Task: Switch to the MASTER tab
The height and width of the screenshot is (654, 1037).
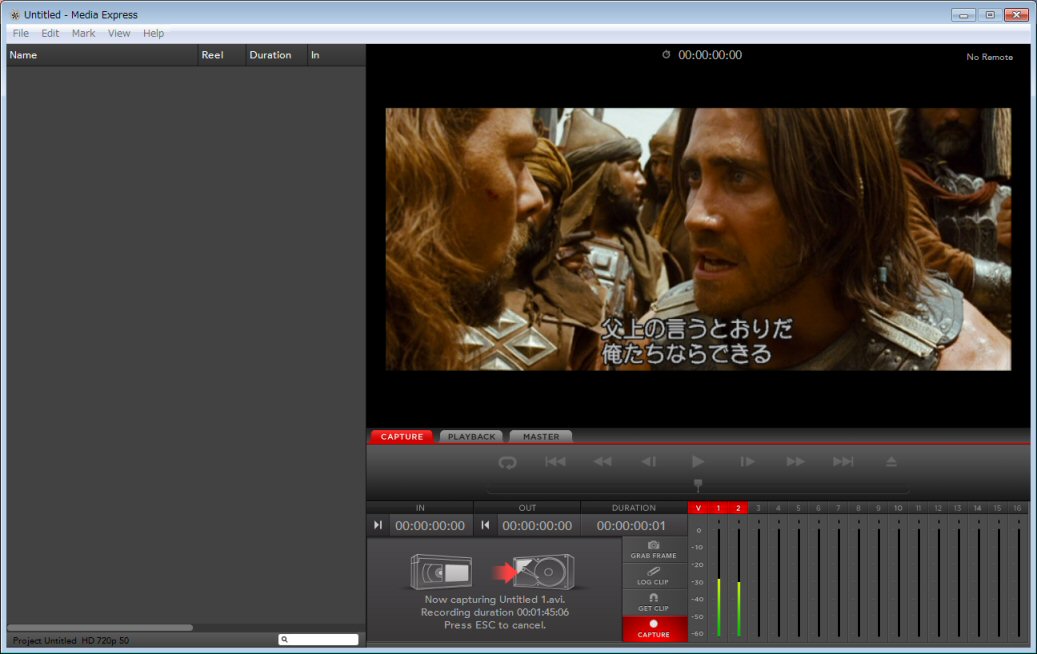Action: [541, 436]
